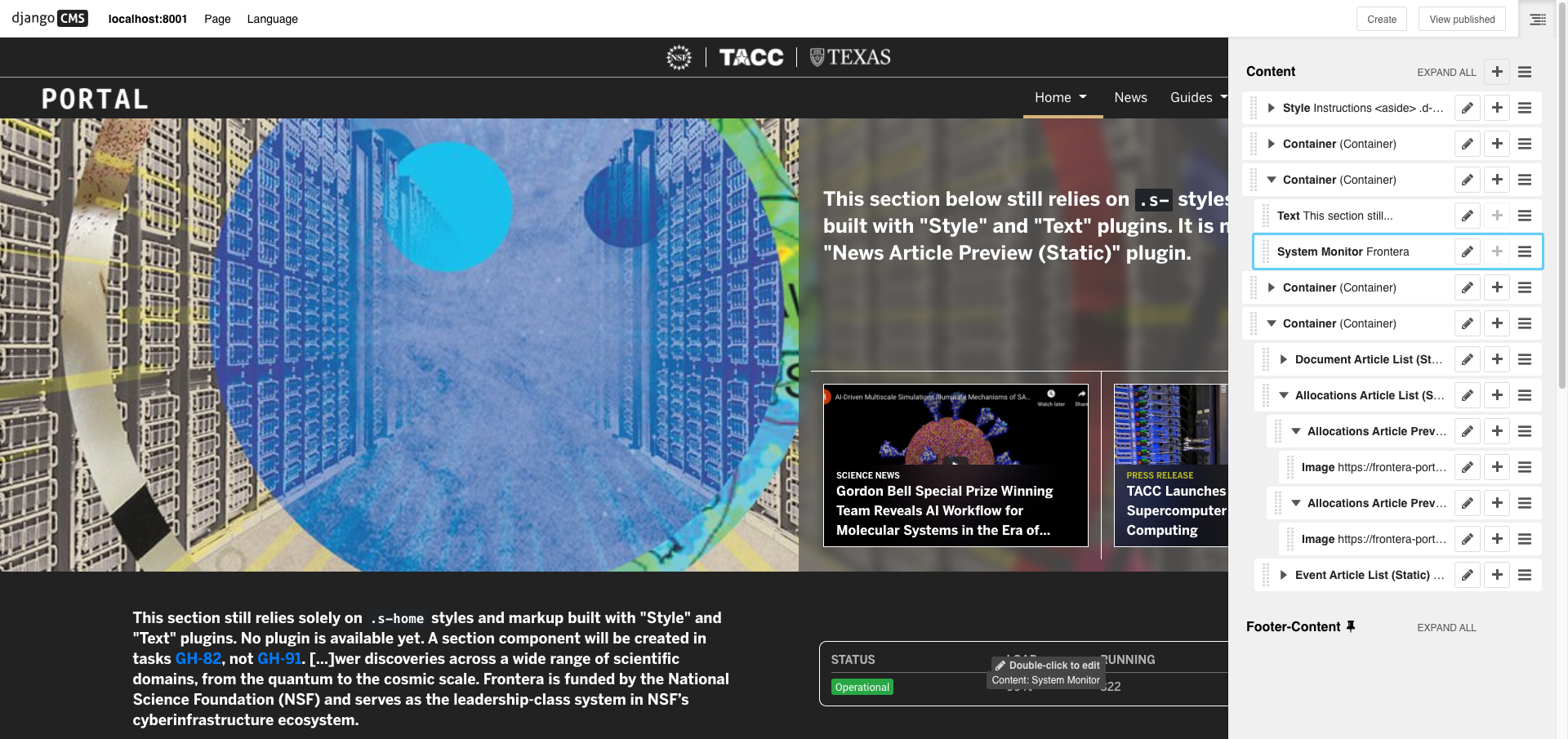Grab drag handle of Style Instructions row

[x=1253, y=108]
